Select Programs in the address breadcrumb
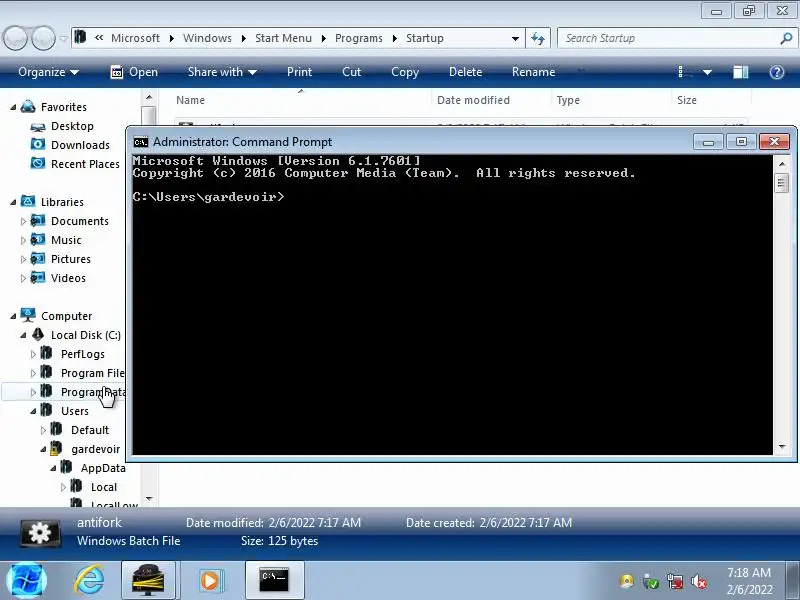This screenshot has width=800, height=600. (x=359, y=38)
